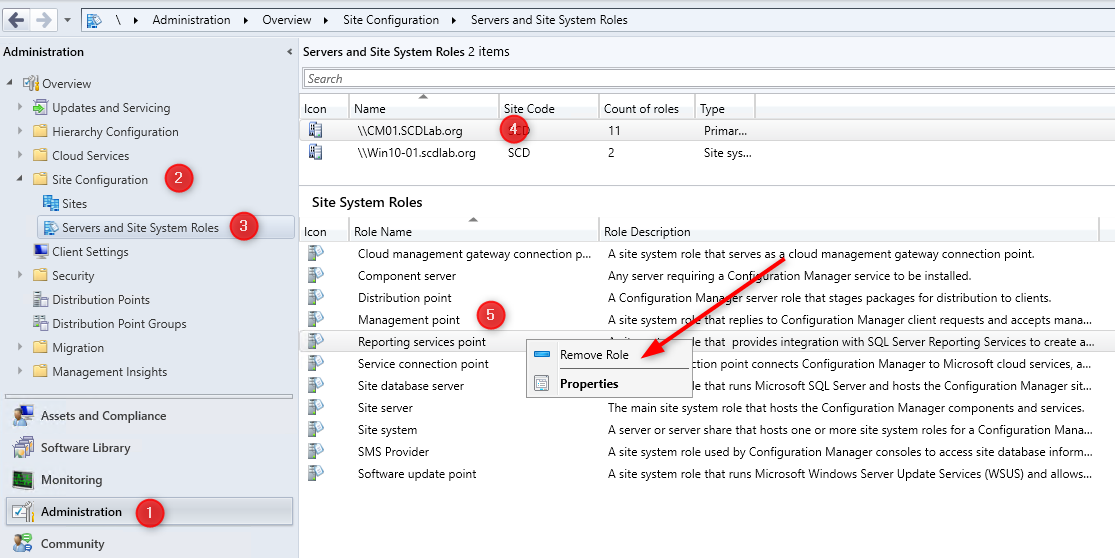1115x558 pixels.
Task: Click the Service connection point role icon
Action: point(316,363)
